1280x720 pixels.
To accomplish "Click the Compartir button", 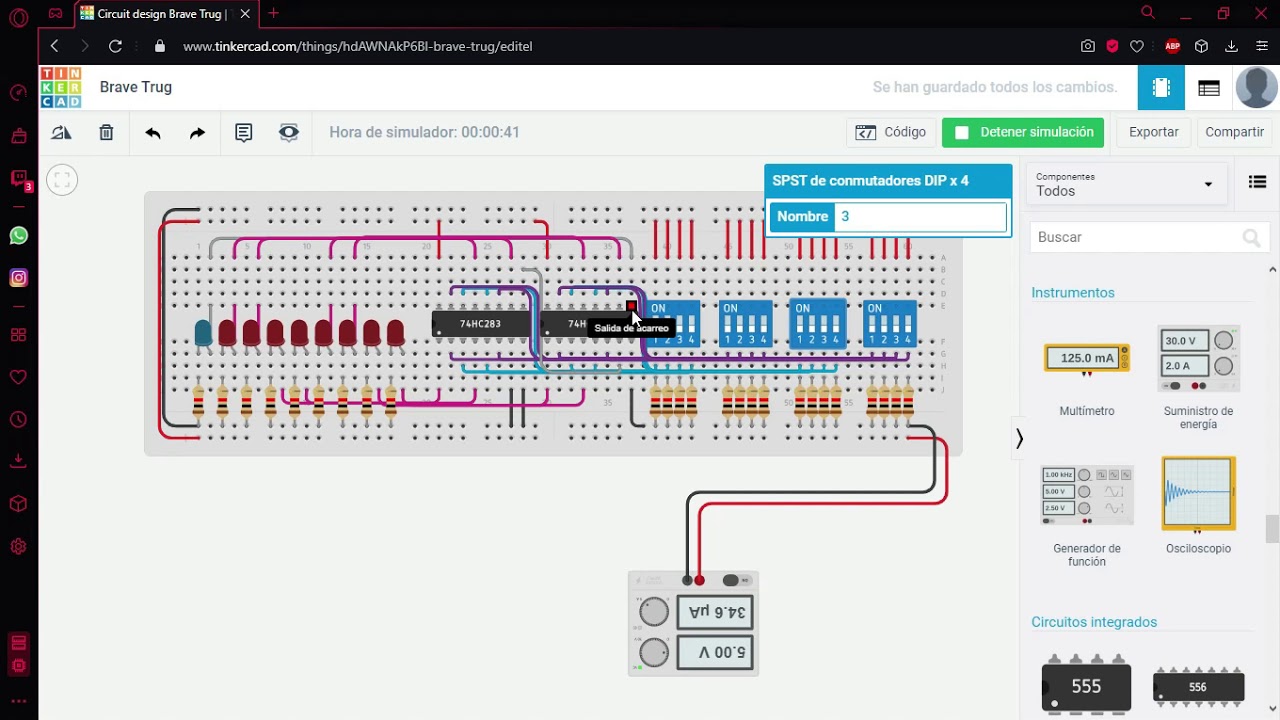I will pyautogui.click(x=1234, y=132).
